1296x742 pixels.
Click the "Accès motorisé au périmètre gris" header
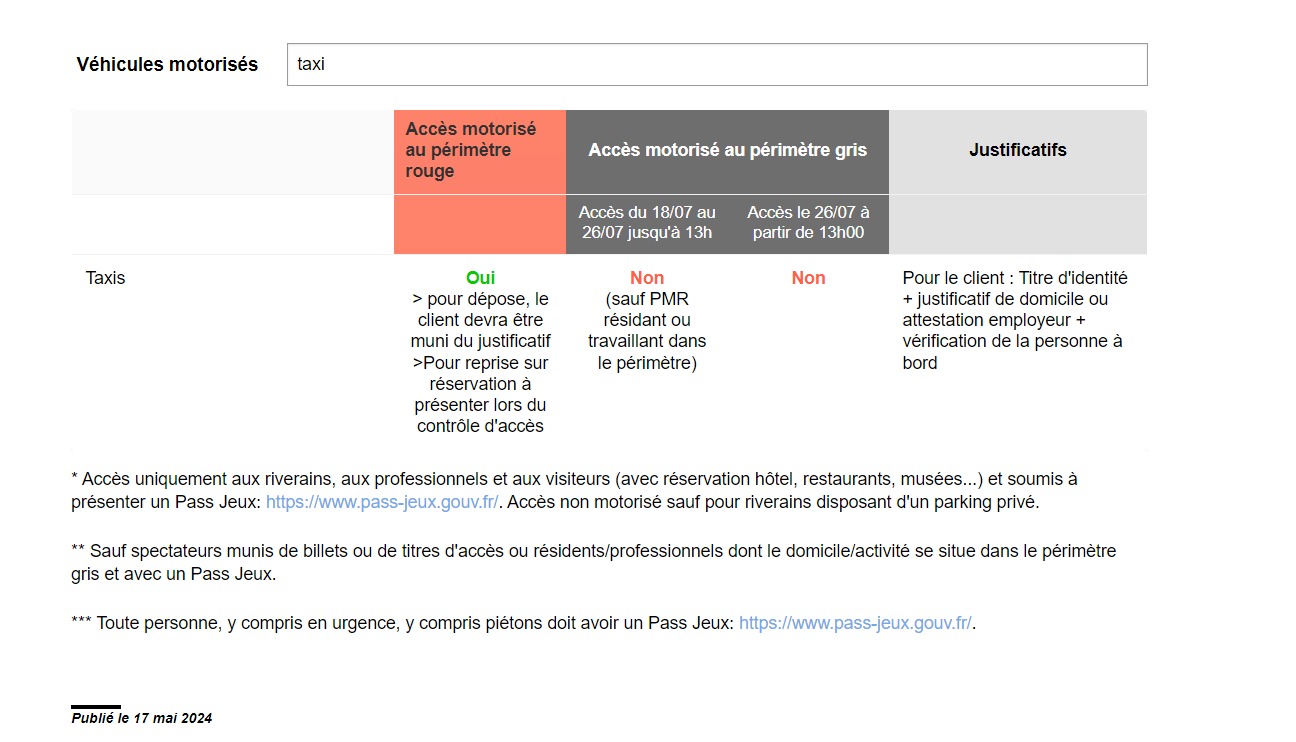pos(727,150)
